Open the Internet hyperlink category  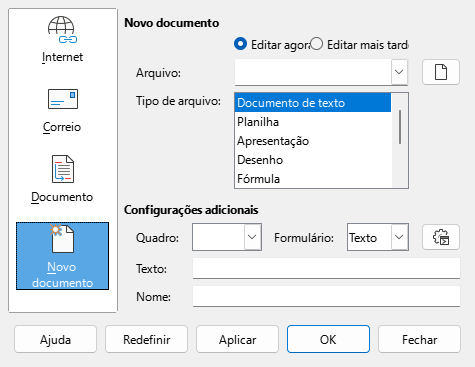(62, 39)
